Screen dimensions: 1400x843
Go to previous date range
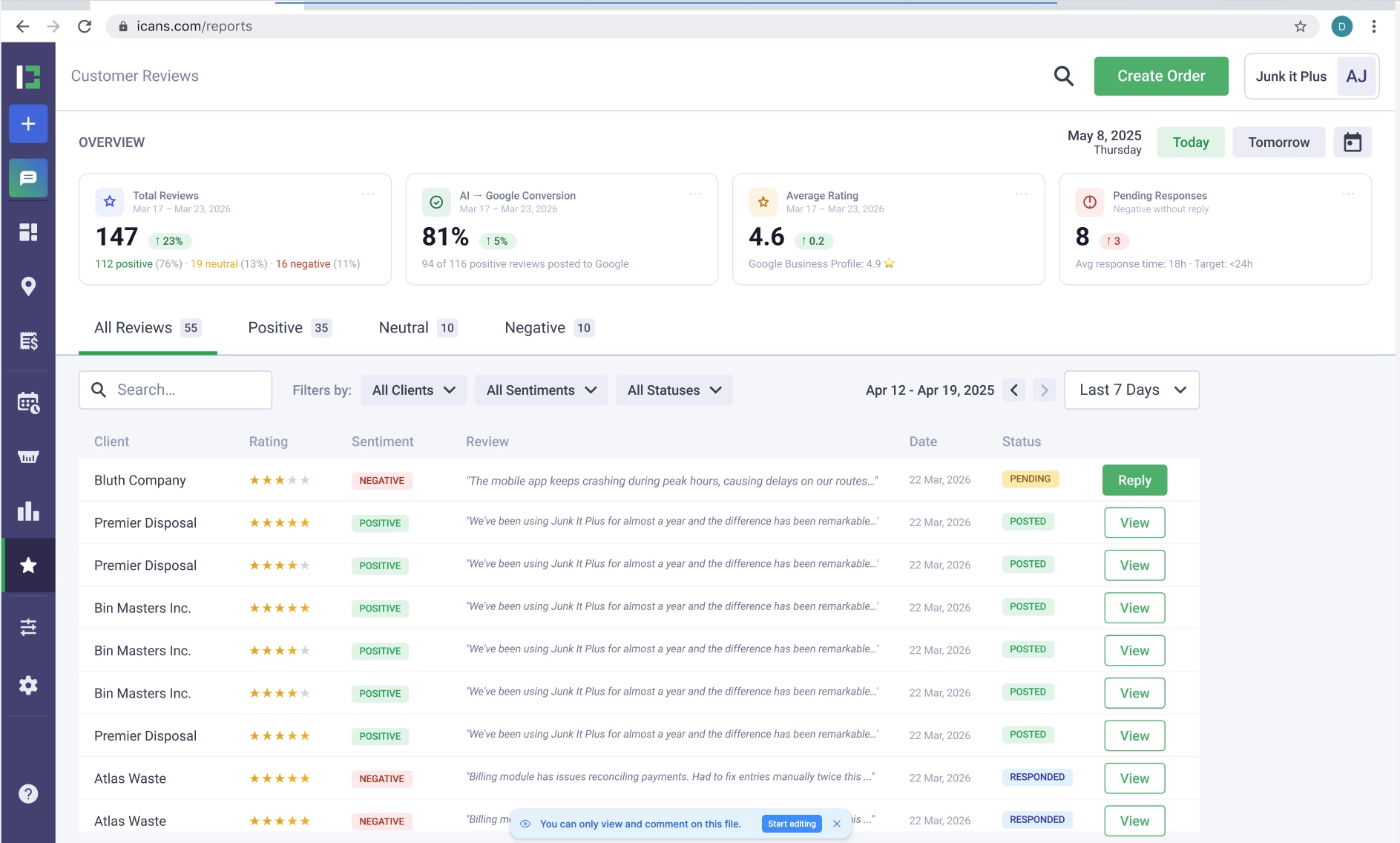pyautogui.click(x=1014, y=390)
